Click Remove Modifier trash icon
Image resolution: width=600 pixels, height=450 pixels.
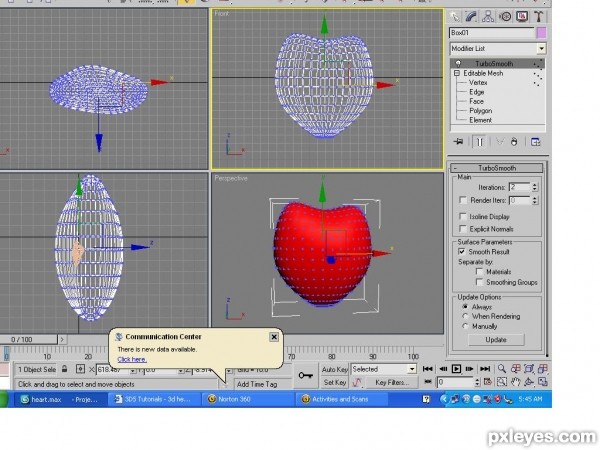514,142
